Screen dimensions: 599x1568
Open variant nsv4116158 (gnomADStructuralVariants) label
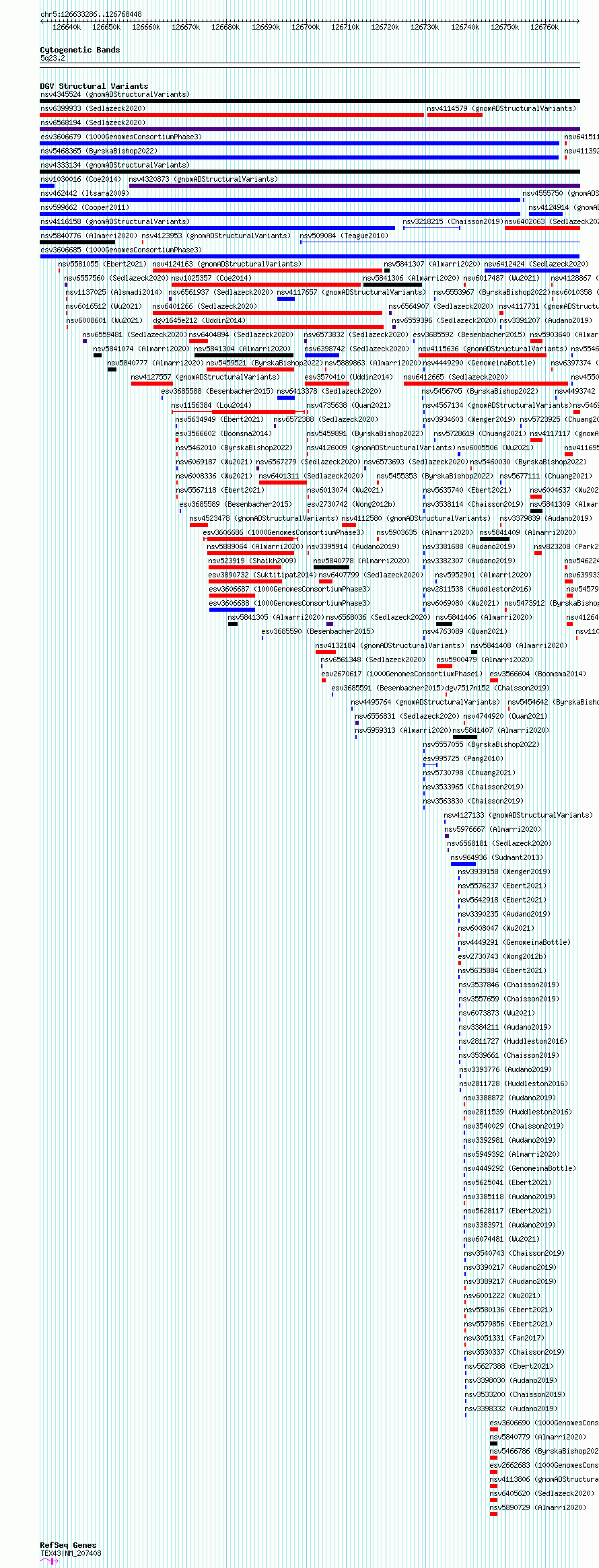point(115,222)
